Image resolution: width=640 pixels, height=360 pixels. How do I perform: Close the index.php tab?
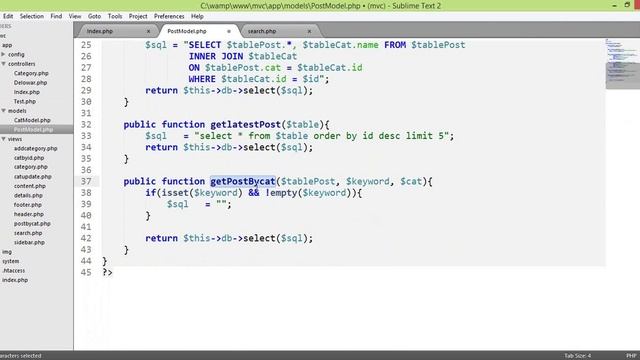pos(149,31)
